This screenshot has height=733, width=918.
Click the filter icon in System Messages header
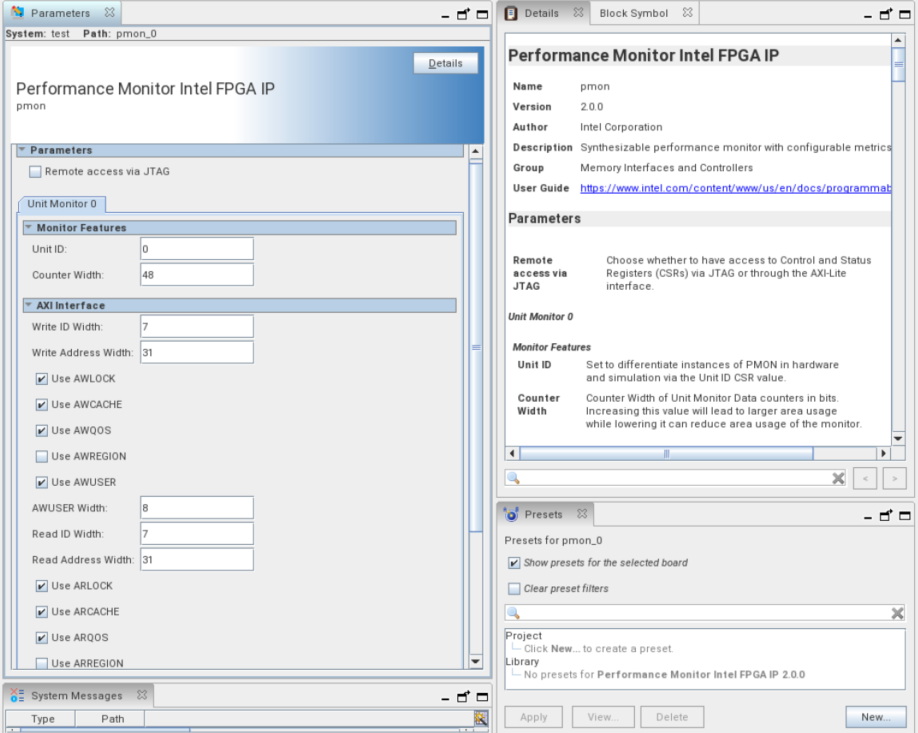[481, 718]
